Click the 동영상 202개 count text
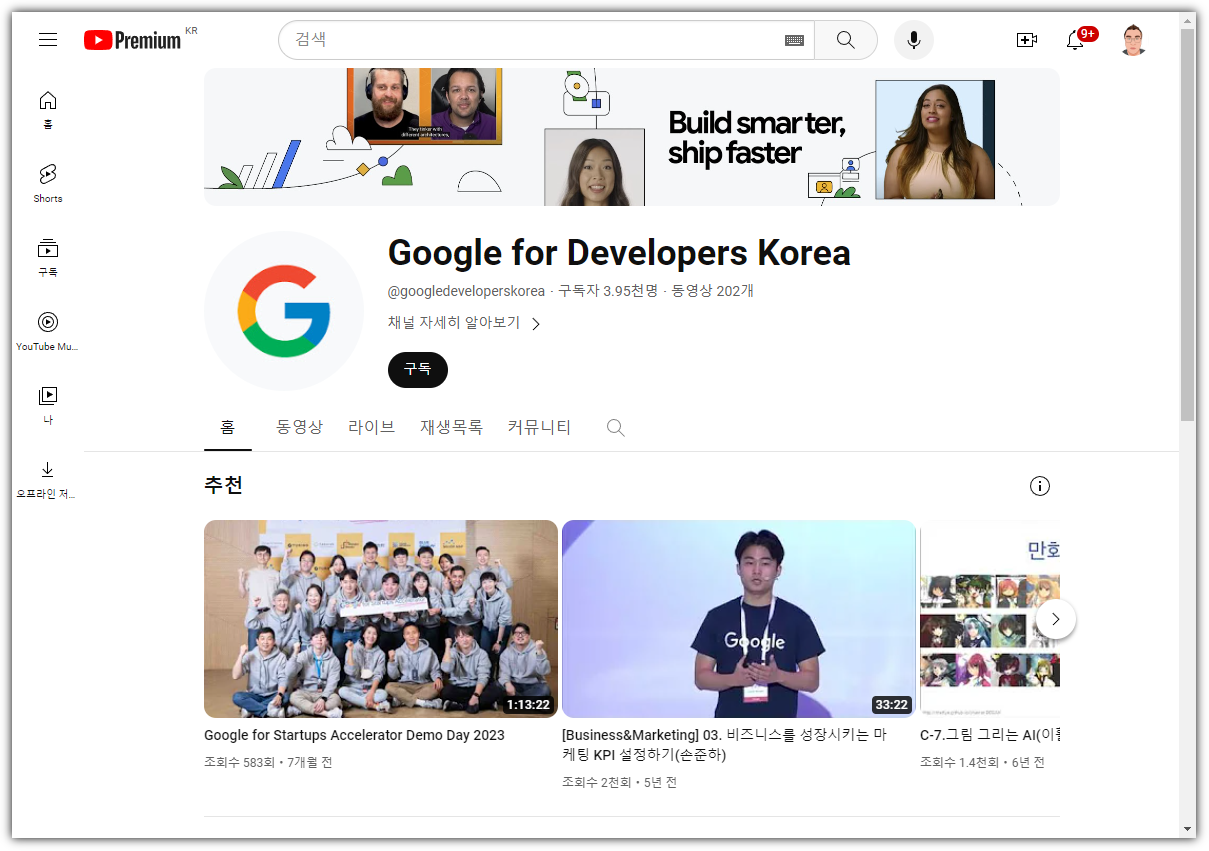Viewport: 1209px width, 851px height. point(712,291)
